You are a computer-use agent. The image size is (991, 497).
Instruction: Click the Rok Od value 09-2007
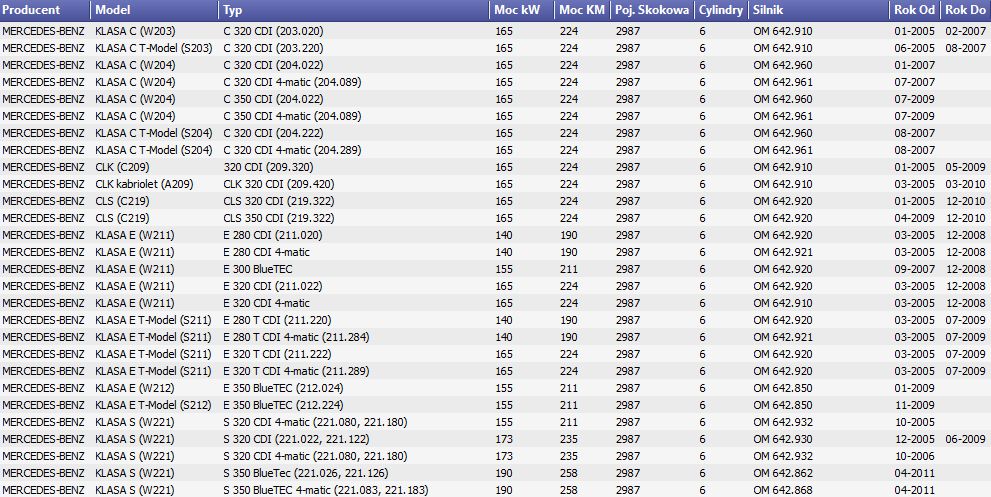click(x=915, y=269)
